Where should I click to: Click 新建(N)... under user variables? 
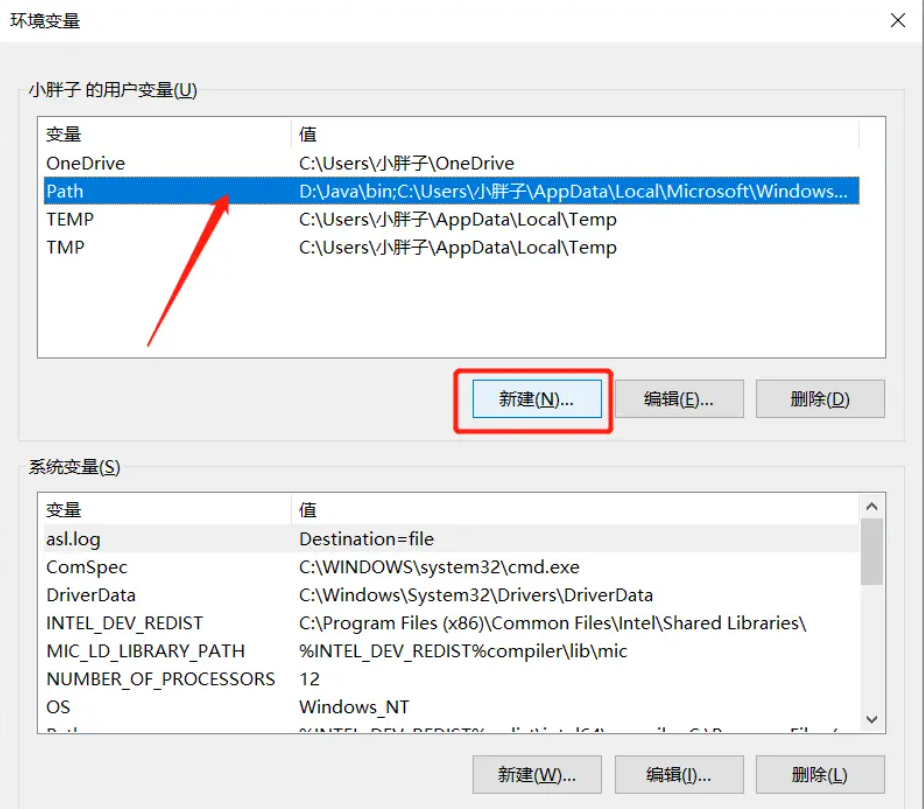(x=537, y=399)
